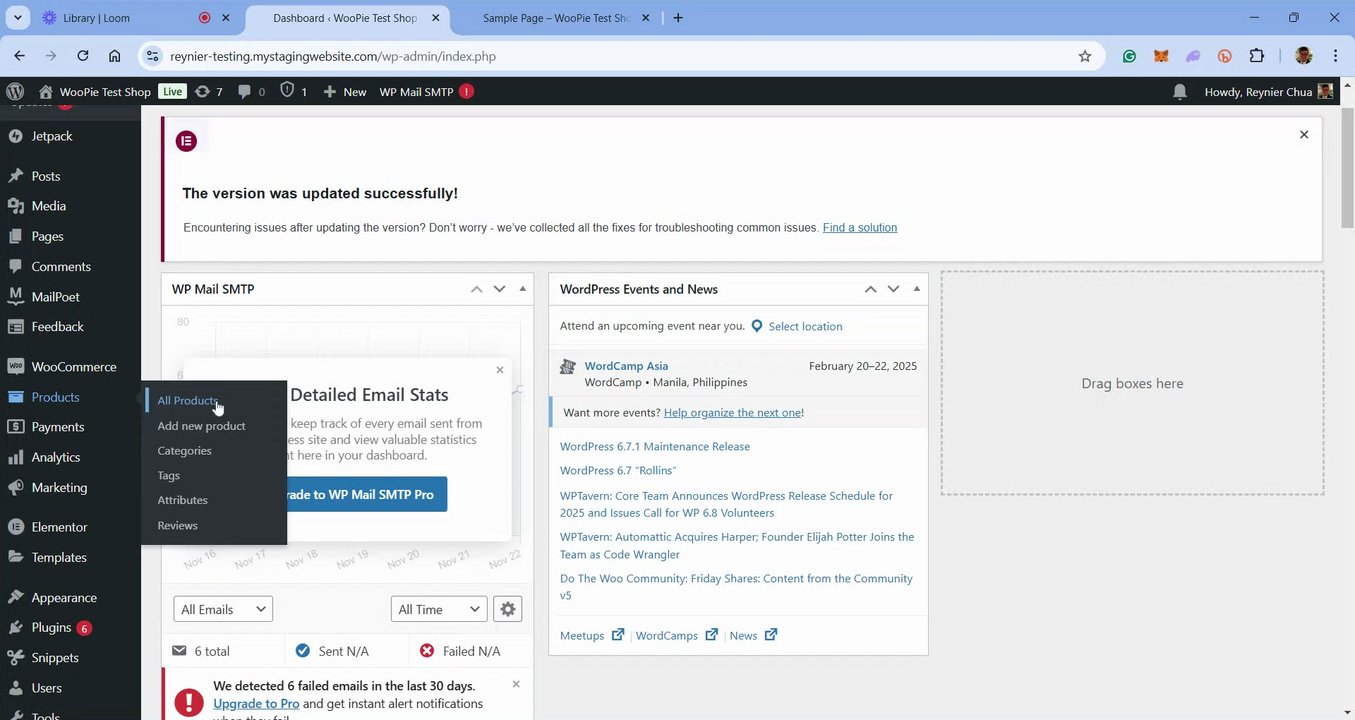Open product Attributes submenu item
Viewport: 1355px width, 720px height.
point(182,500)
